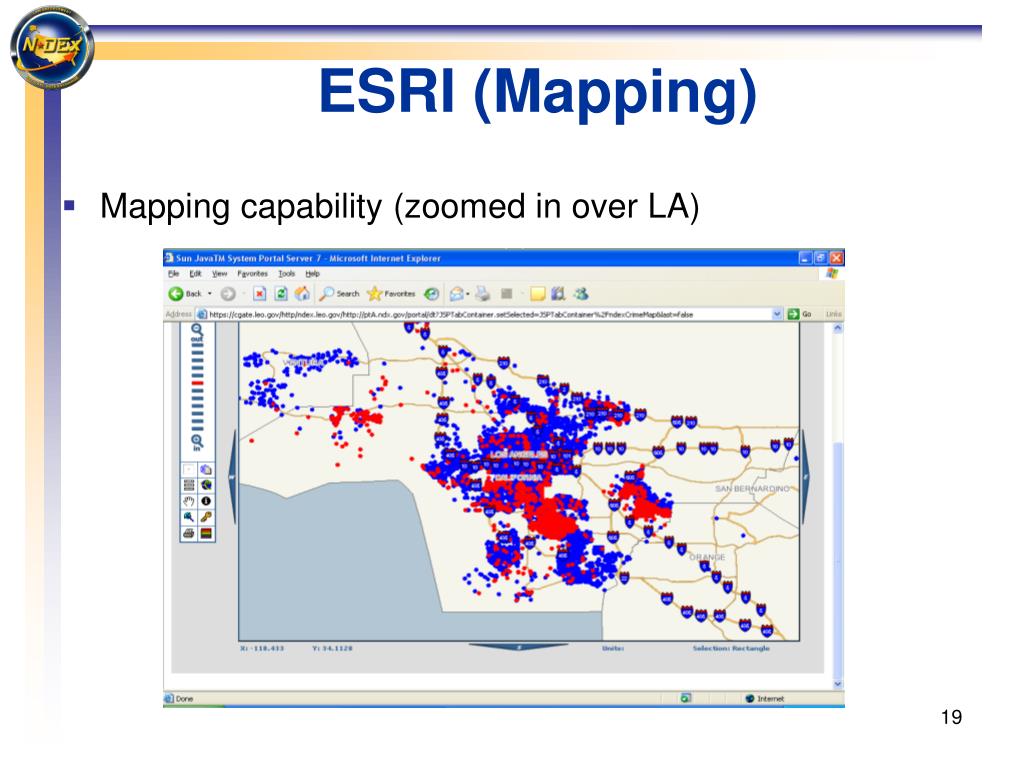Click the Refresh page icon
The width and height of the screenshot is (1024, 768).
tap(281, 294)
